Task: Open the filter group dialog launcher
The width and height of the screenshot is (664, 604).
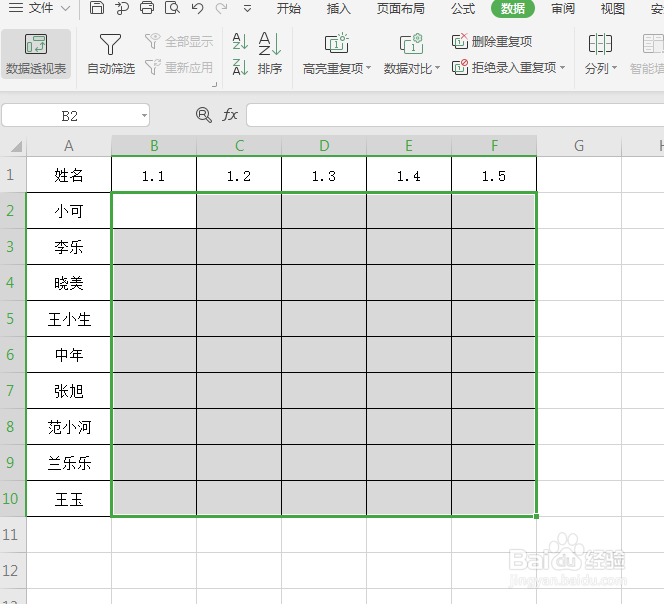Action: click(215, 85)
